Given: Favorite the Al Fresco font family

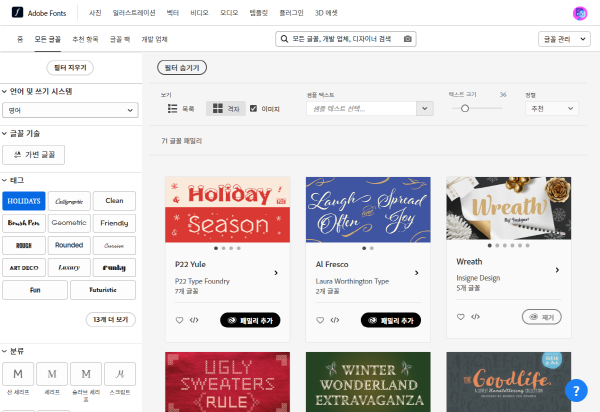Looking at the screenshot, I should 320,320.
